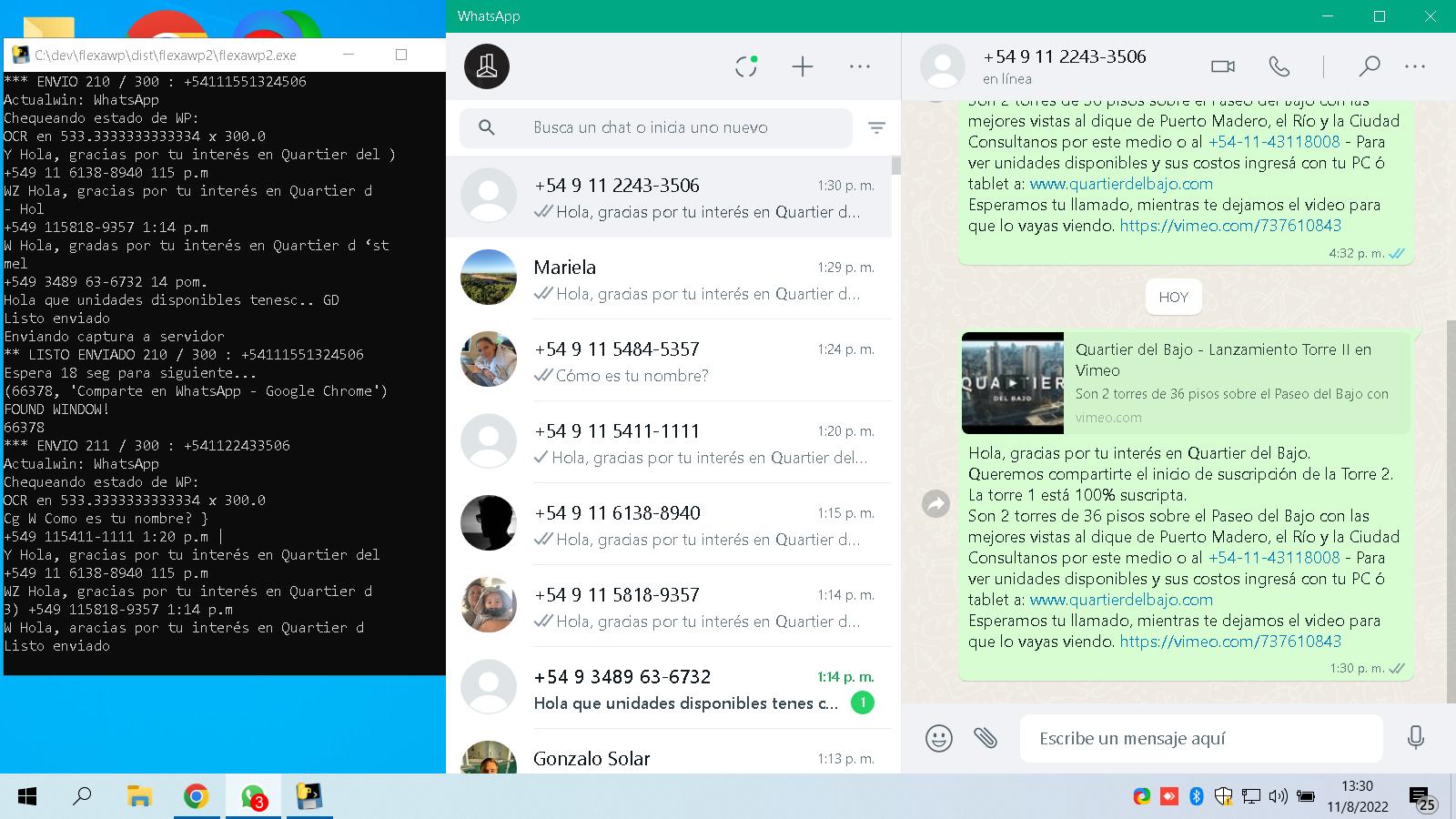Click the chat list search magnifier icon
The height and width of the screenshot is (819, 1456).
coord(487,127)
